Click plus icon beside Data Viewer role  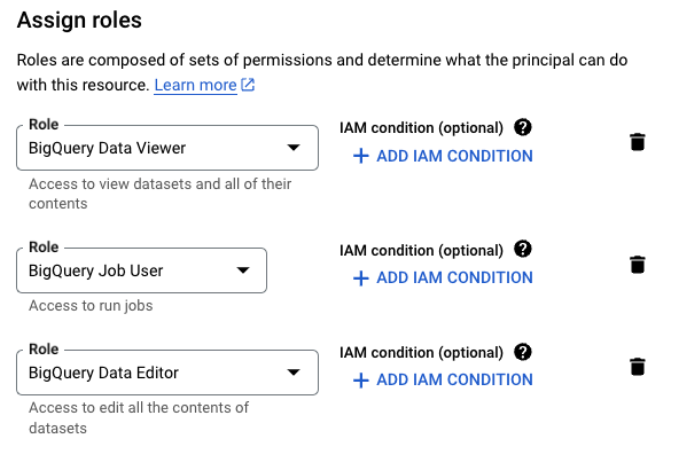361,156
